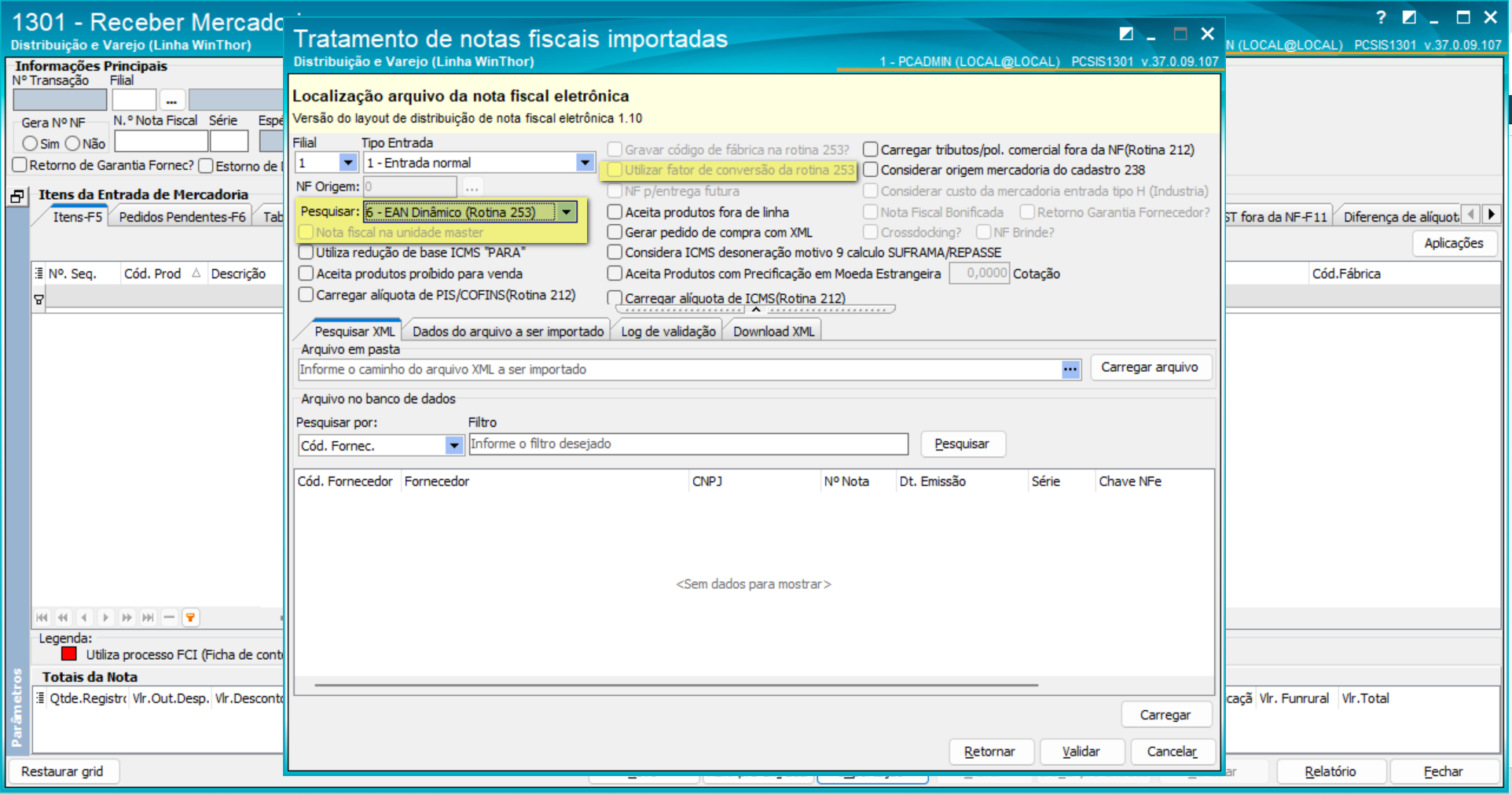This screenshot has height=795, width=1512.
Task: Check 'Considera ICMS desoneração motivo 9' option
Action: 615,252
